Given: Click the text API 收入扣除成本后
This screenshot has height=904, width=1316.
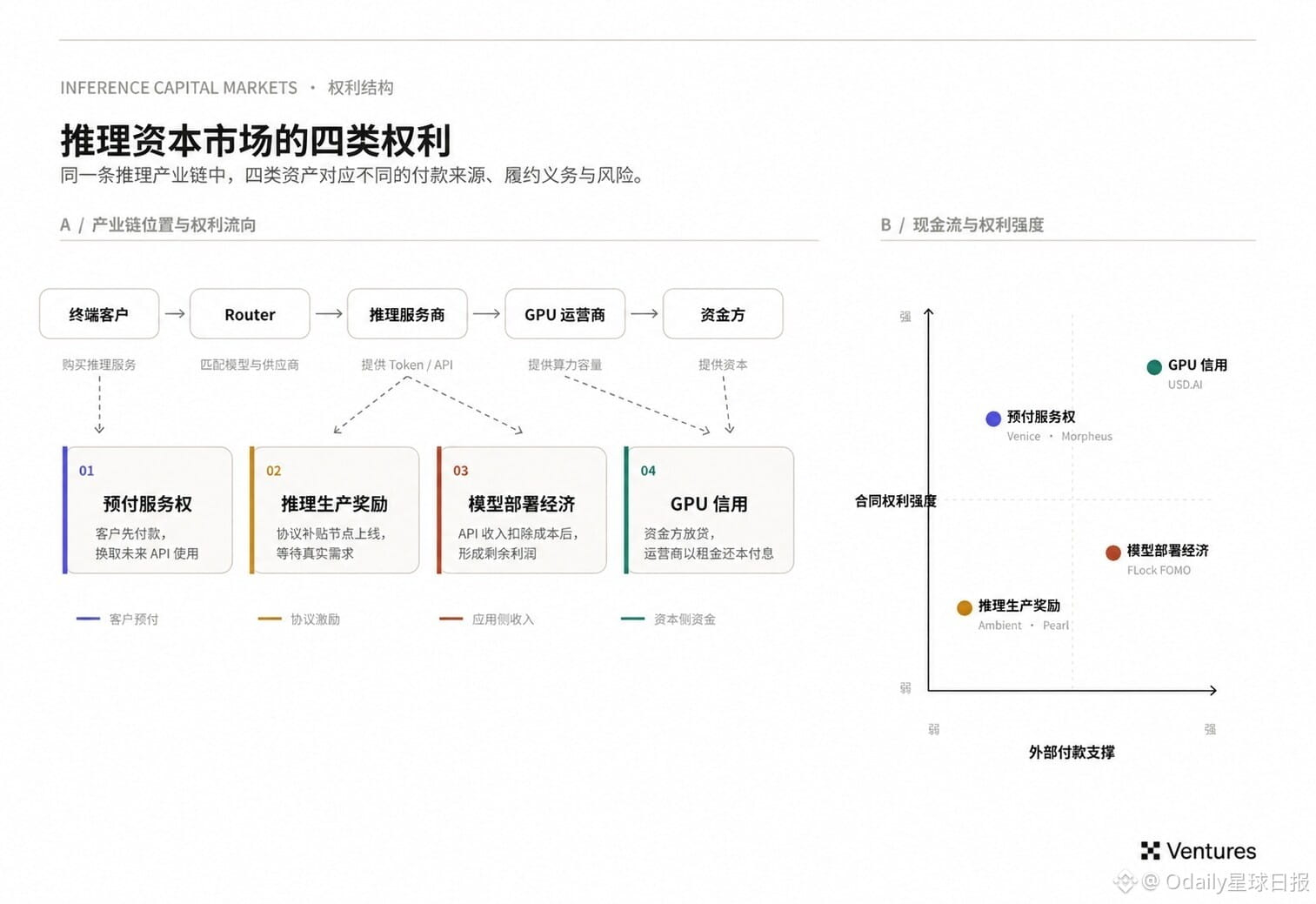Looking at the screenshot, I should point(518,533).
